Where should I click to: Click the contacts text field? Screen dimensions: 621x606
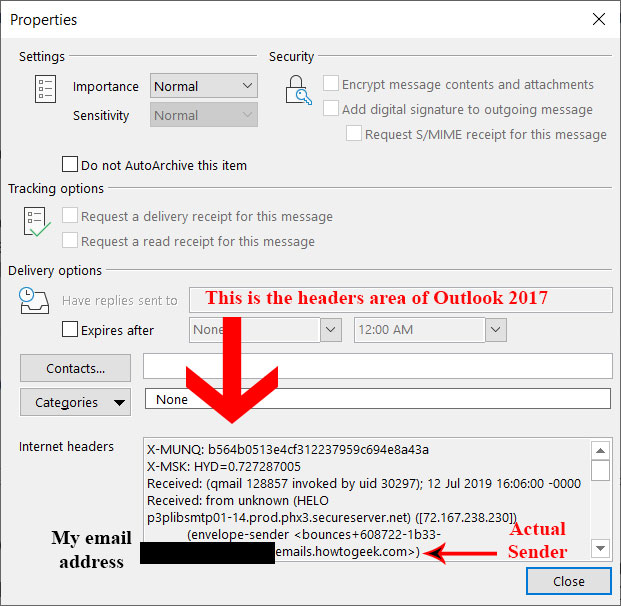pyautogui.click(x=378, y=366)
